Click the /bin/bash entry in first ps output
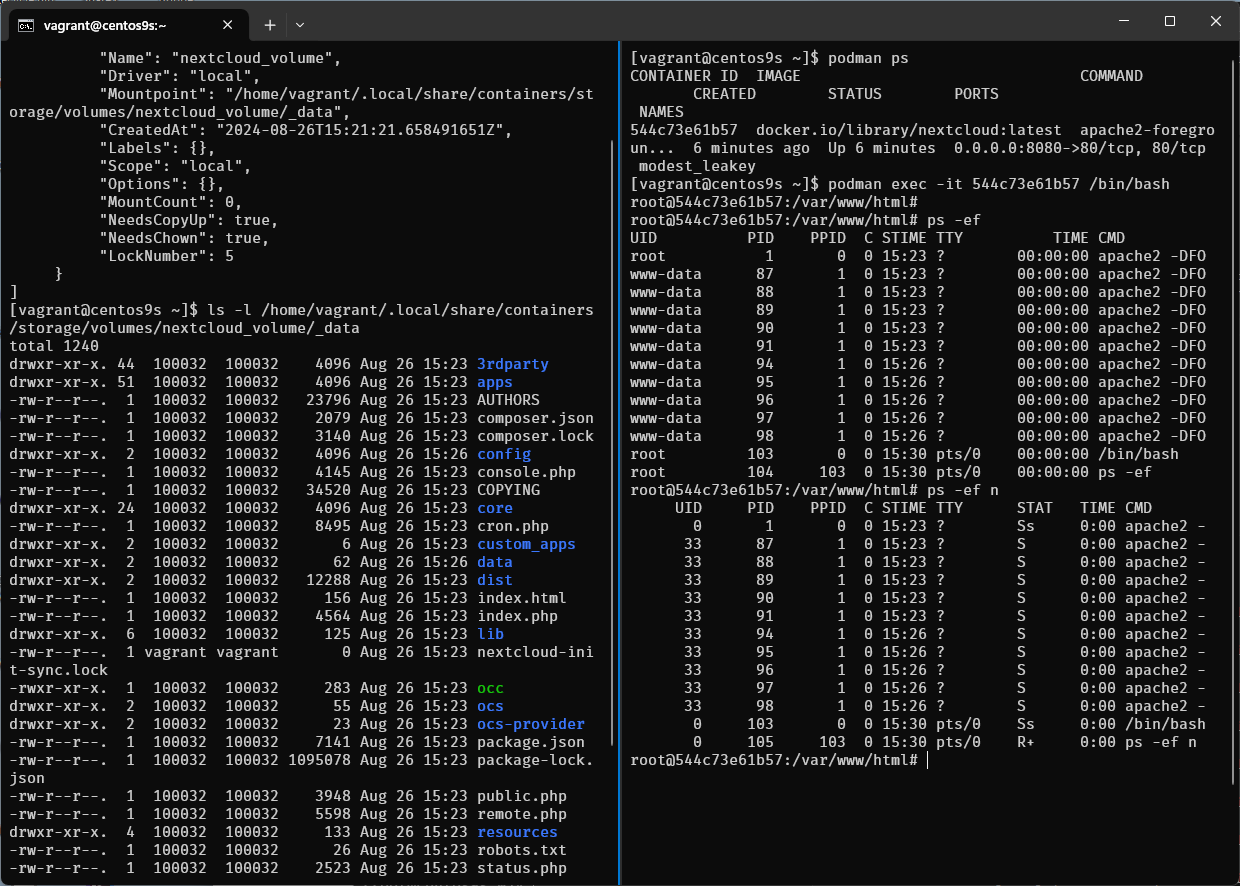Image resolution: width=1240 pixels, height=886 pixels. 1138,454
